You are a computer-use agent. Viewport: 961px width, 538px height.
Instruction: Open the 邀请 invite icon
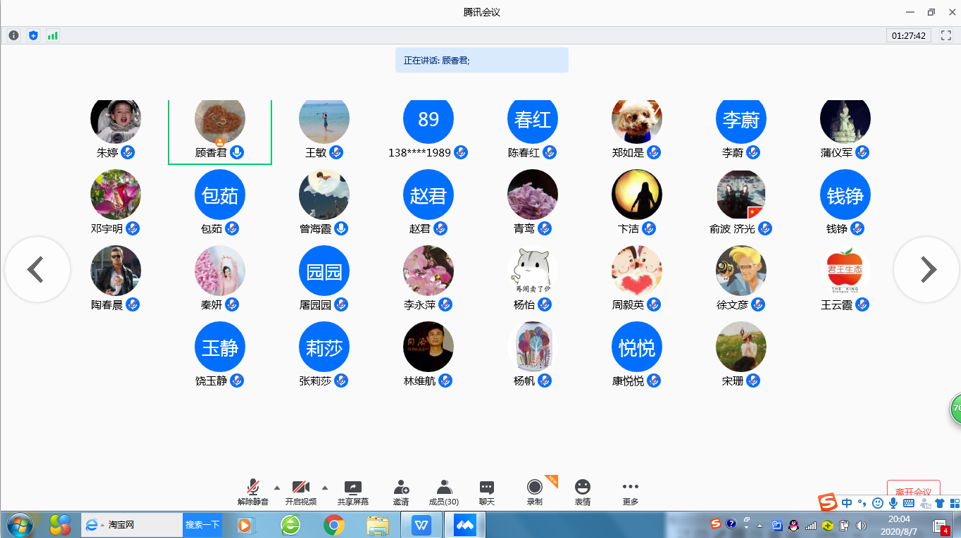pyautogui.click(x=401, y=492)
